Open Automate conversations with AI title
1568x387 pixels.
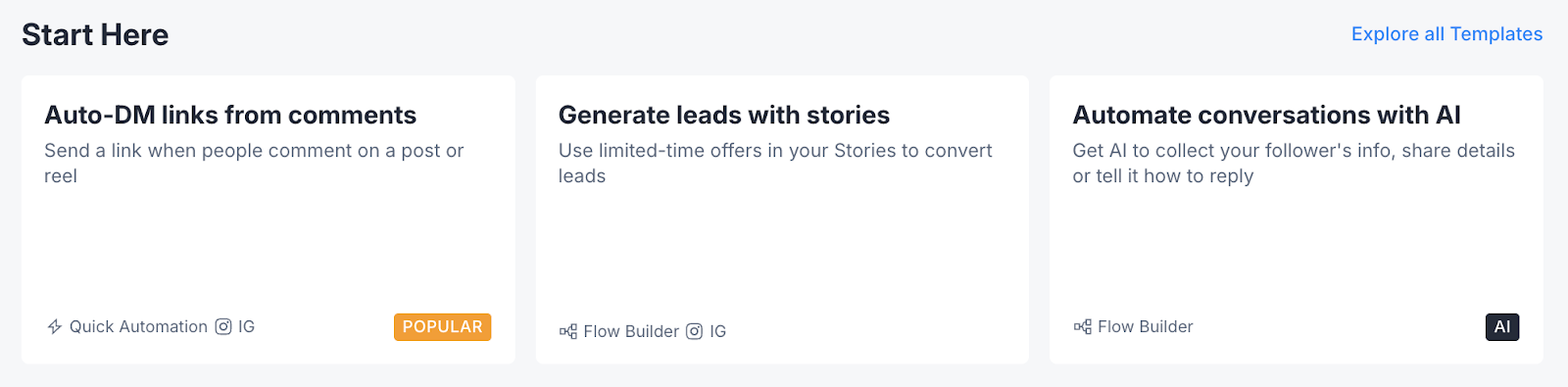1266,115
